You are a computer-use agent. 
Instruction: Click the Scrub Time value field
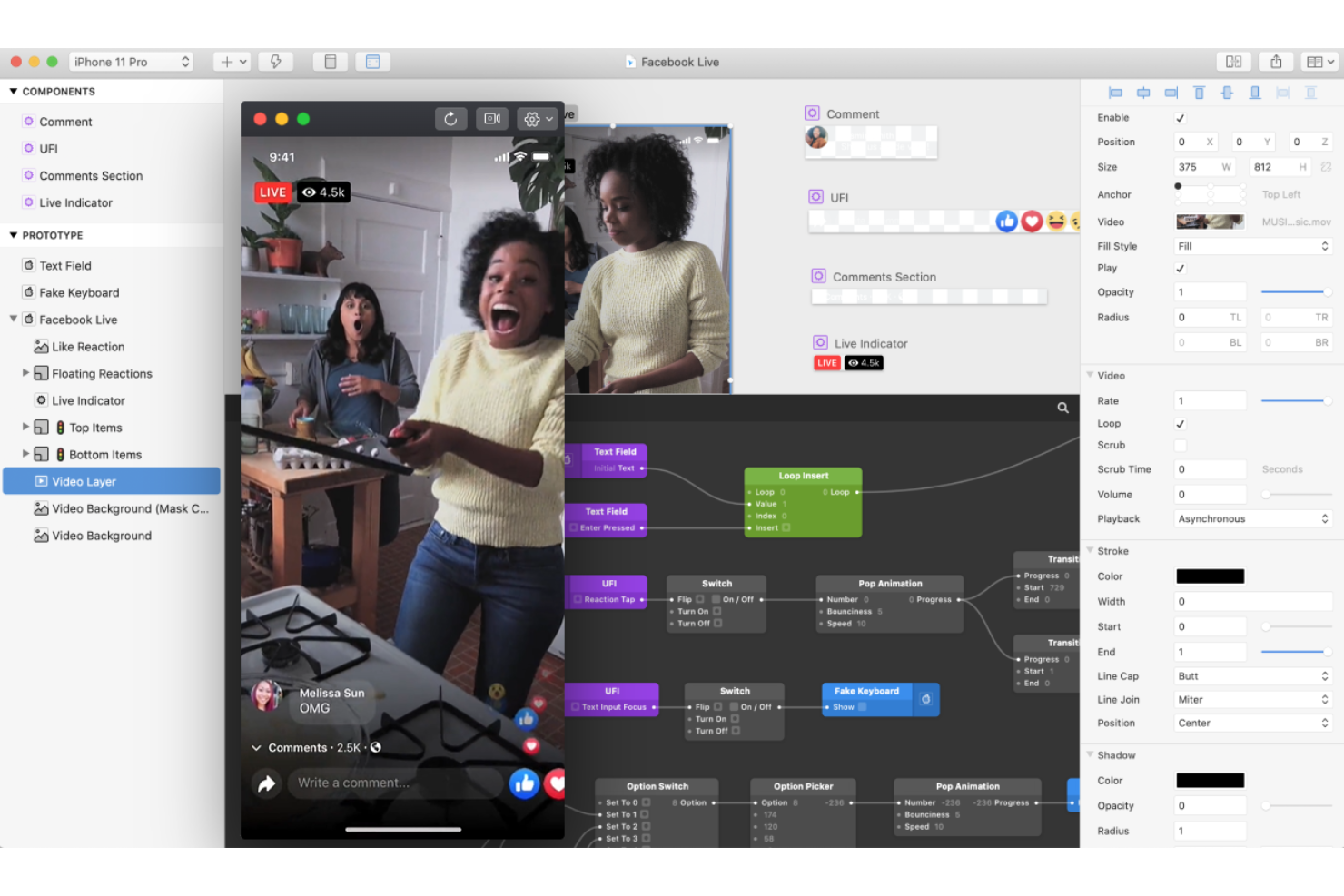click(1210, 469)
